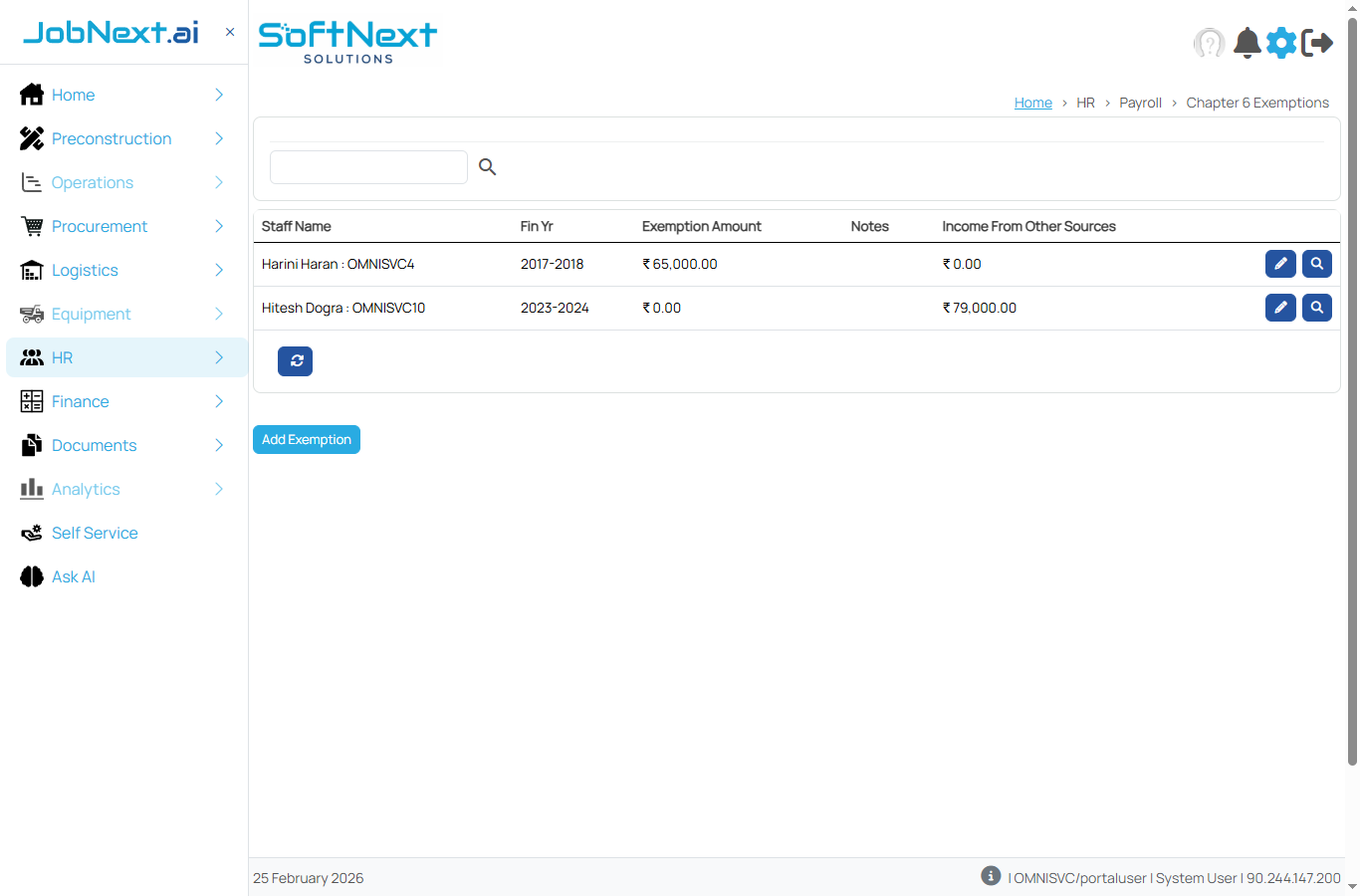View Hitesh Dogra's exemption details magnifier

1316,308
